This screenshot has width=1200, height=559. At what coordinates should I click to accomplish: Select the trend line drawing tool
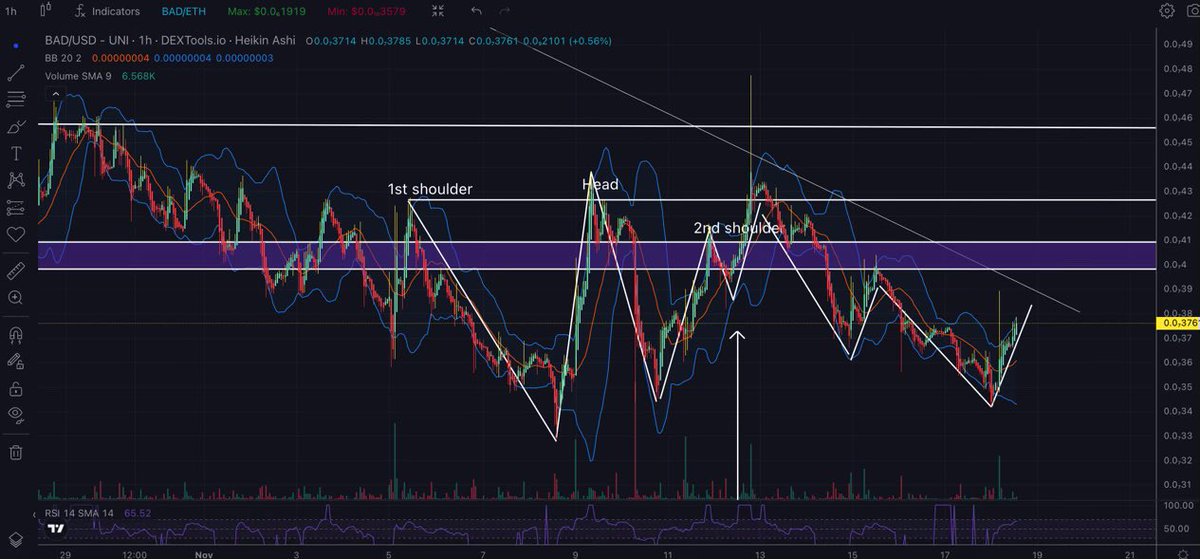tap(15, 73)
